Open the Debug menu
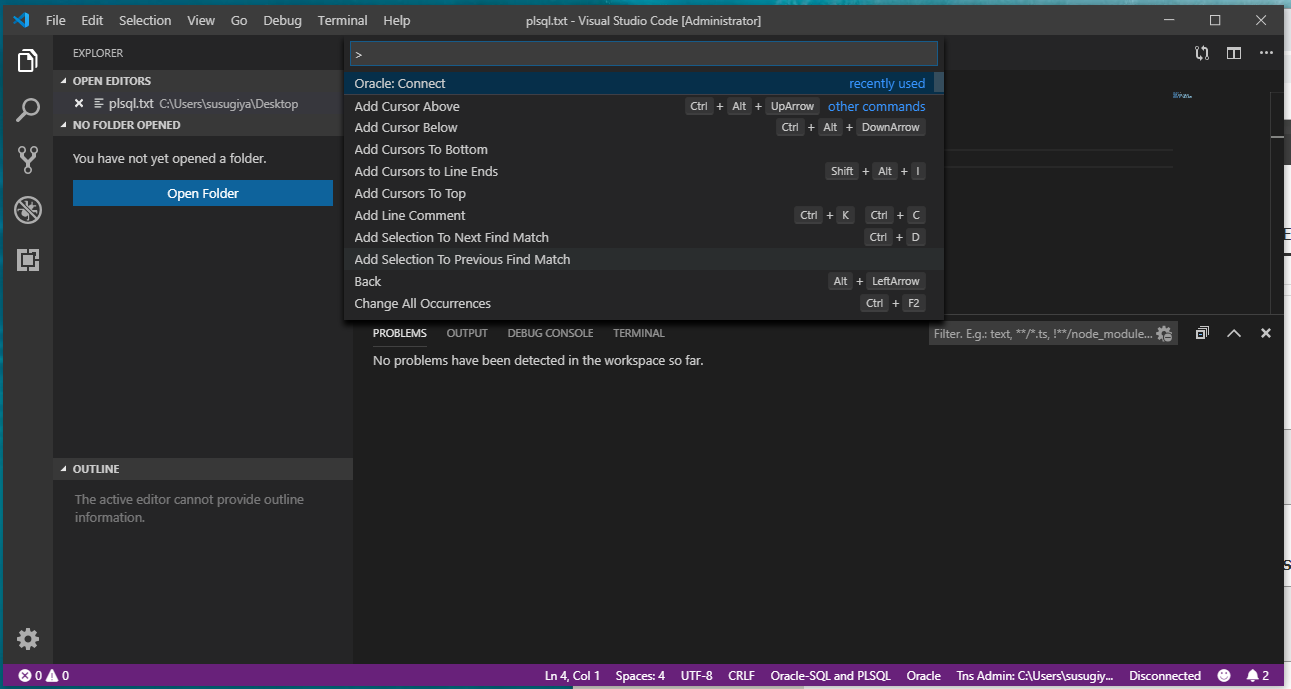The image size is (1291, 689). click(x=281, y=20)
